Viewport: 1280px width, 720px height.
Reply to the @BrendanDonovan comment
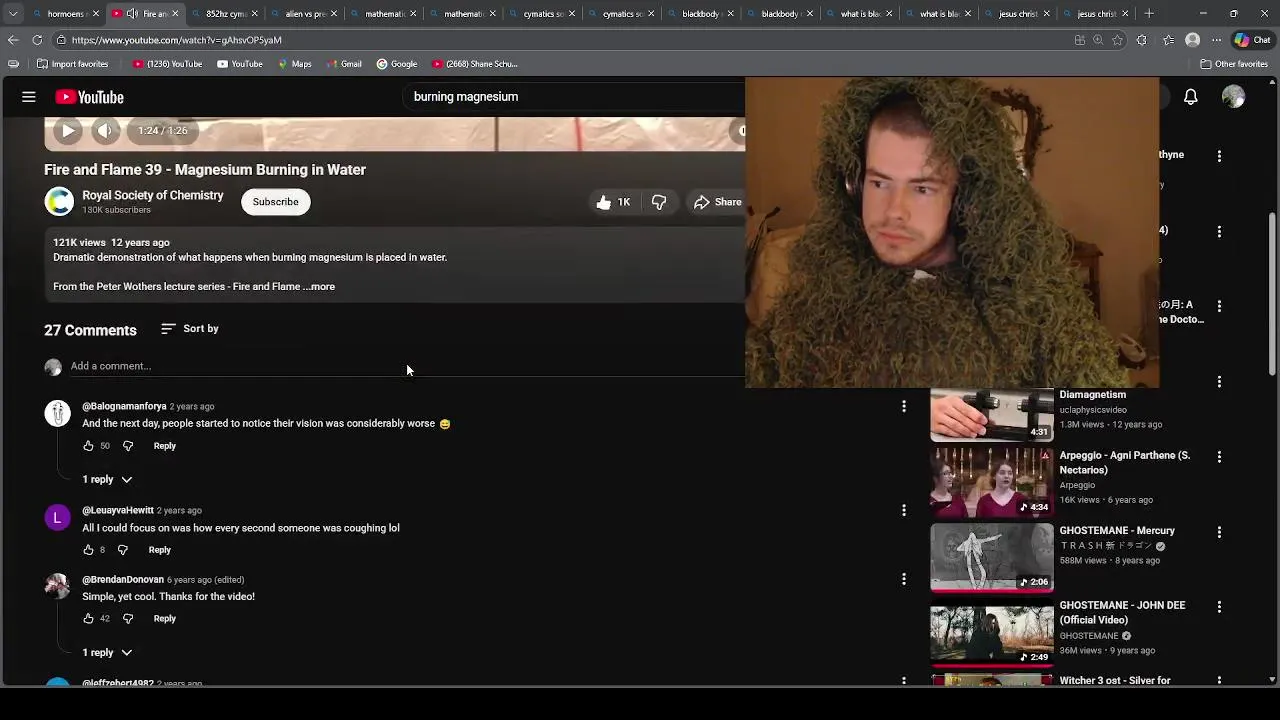[x=165, y=619]
